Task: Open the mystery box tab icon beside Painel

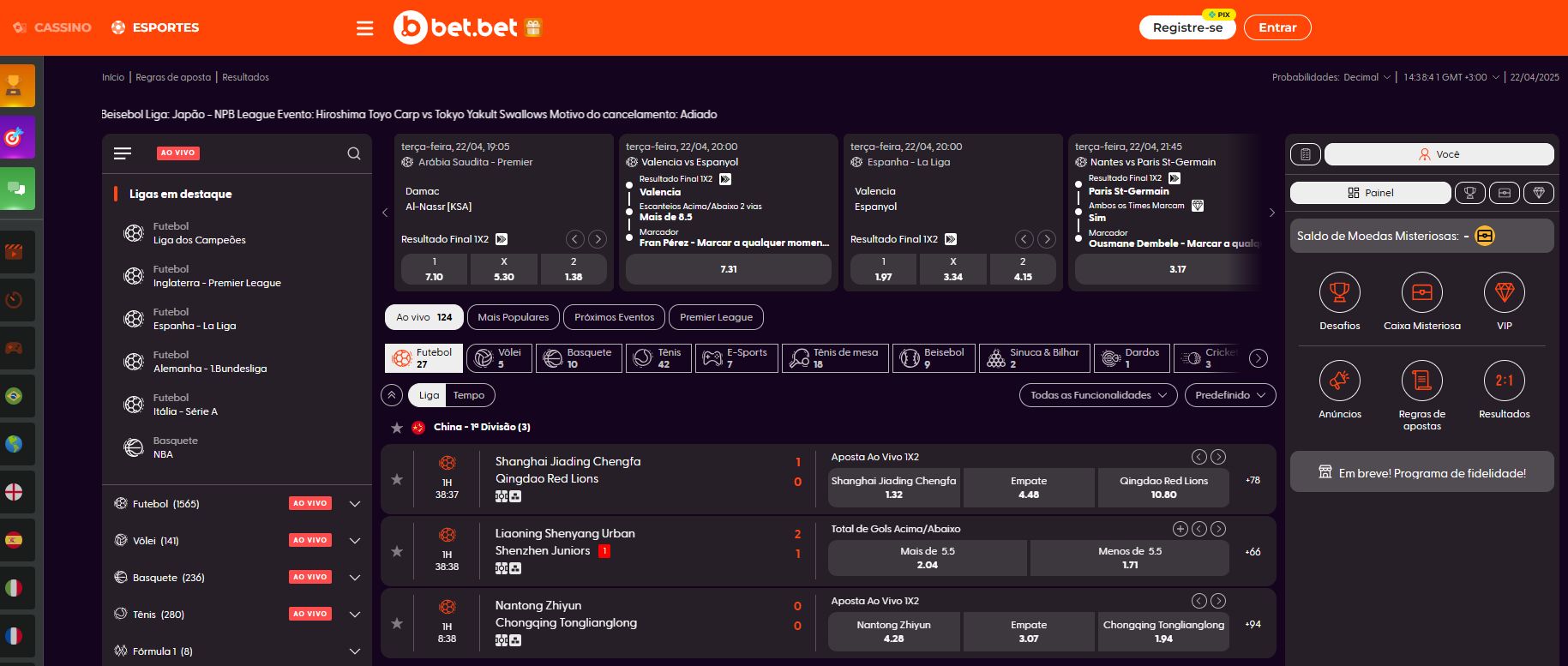Action: 1505,193
